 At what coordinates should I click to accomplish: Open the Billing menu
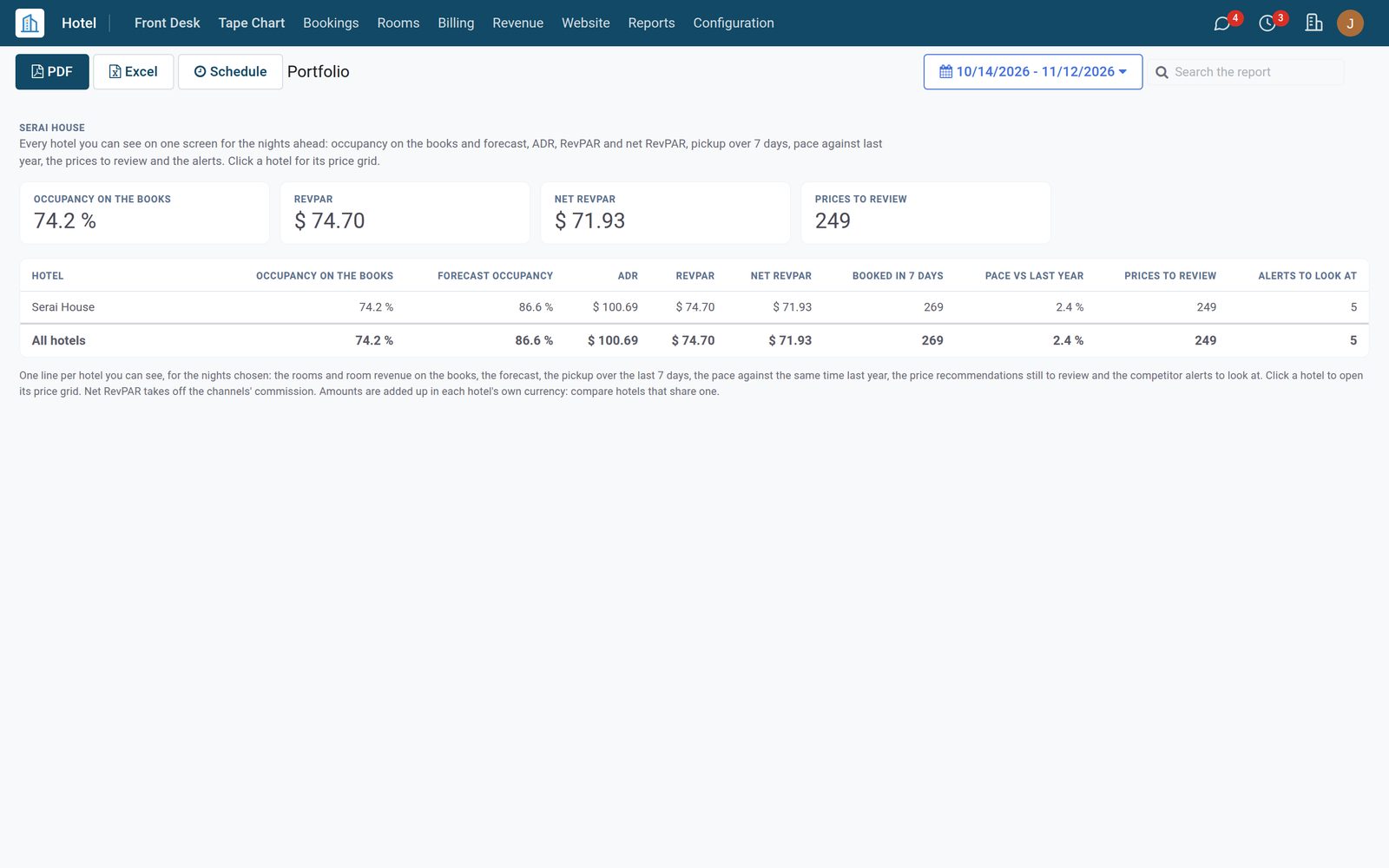pos(456,23)
